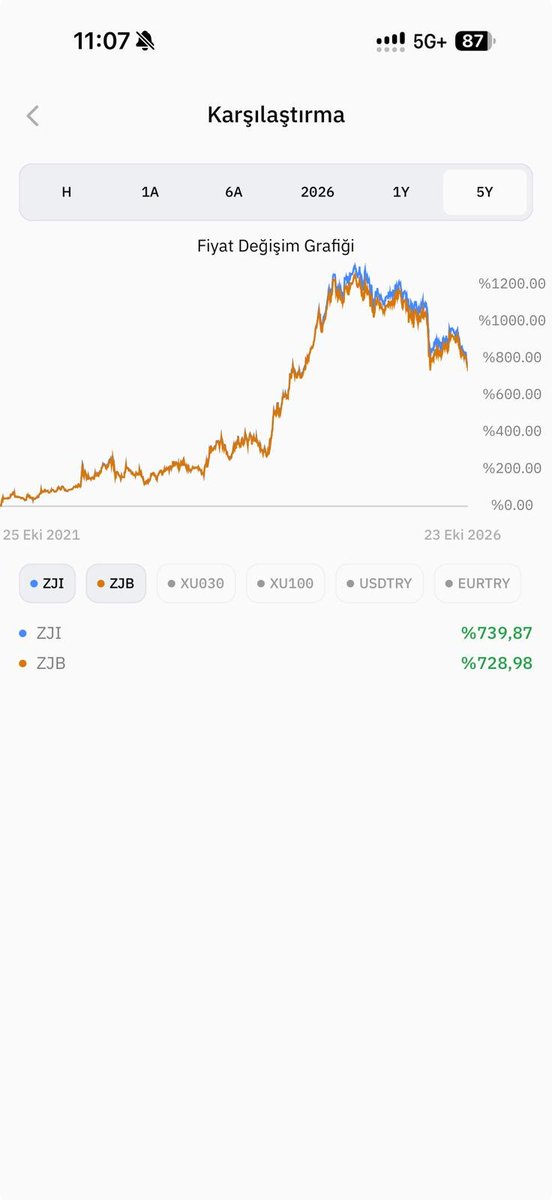The image size is (552, 1200).
Task: Select the 1A time range tab
Action: coord(150,192)
